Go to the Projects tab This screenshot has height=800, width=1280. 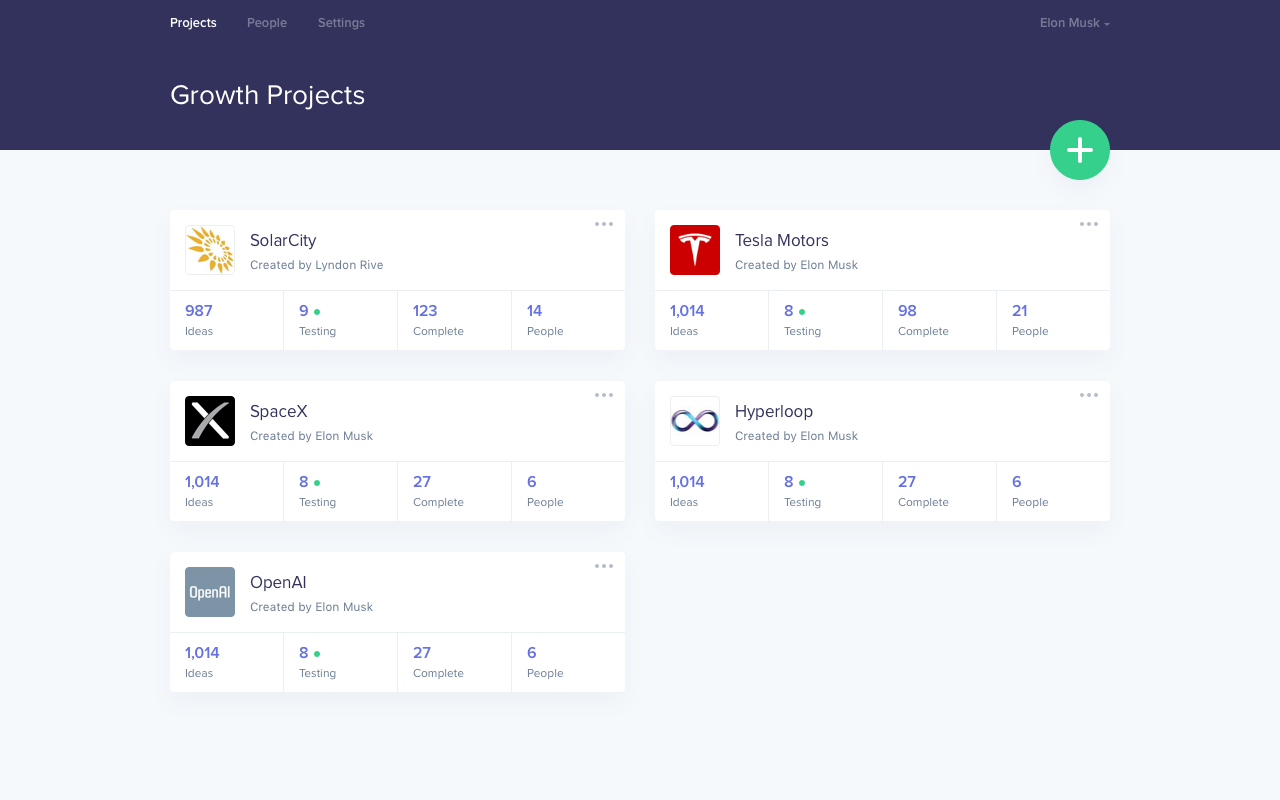point(193,23)
